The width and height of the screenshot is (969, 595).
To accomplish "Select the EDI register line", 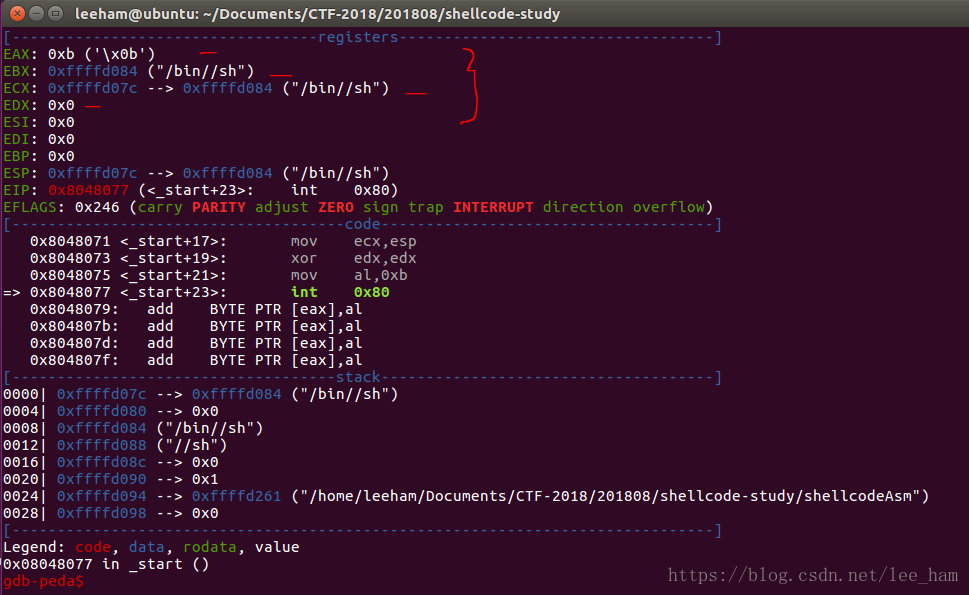I will [39, 139].
